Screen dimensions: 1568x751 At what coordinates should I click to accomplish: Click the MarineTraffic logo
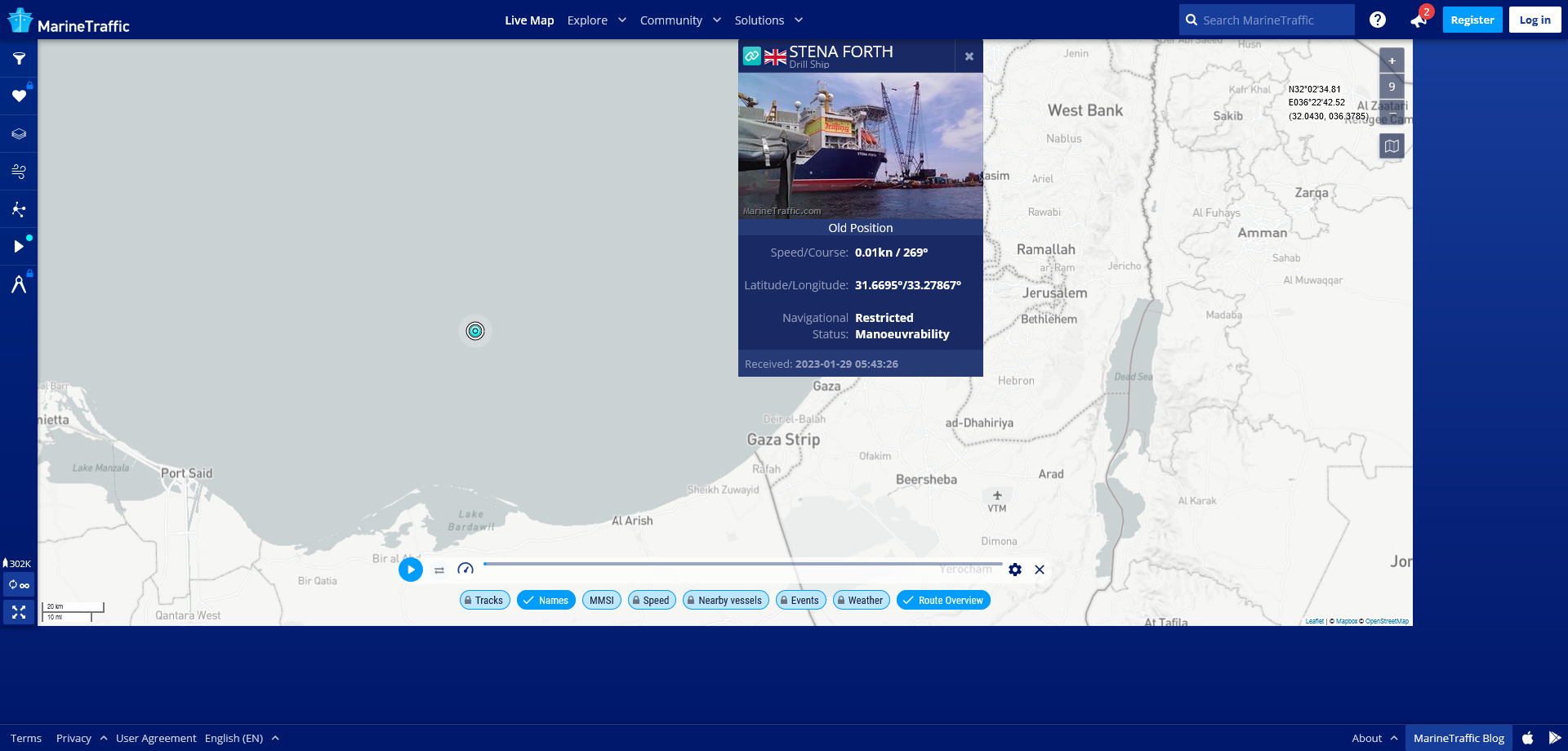tap(69, 20)
